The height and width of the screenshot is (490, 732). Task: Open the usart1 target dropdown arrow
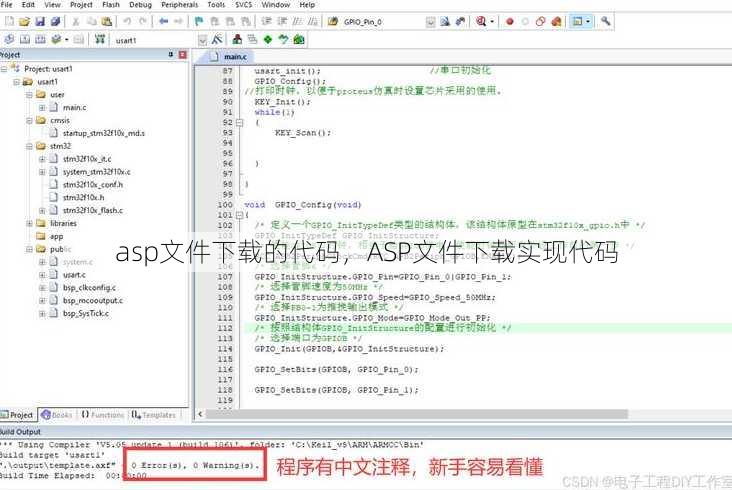coord(202,40)
